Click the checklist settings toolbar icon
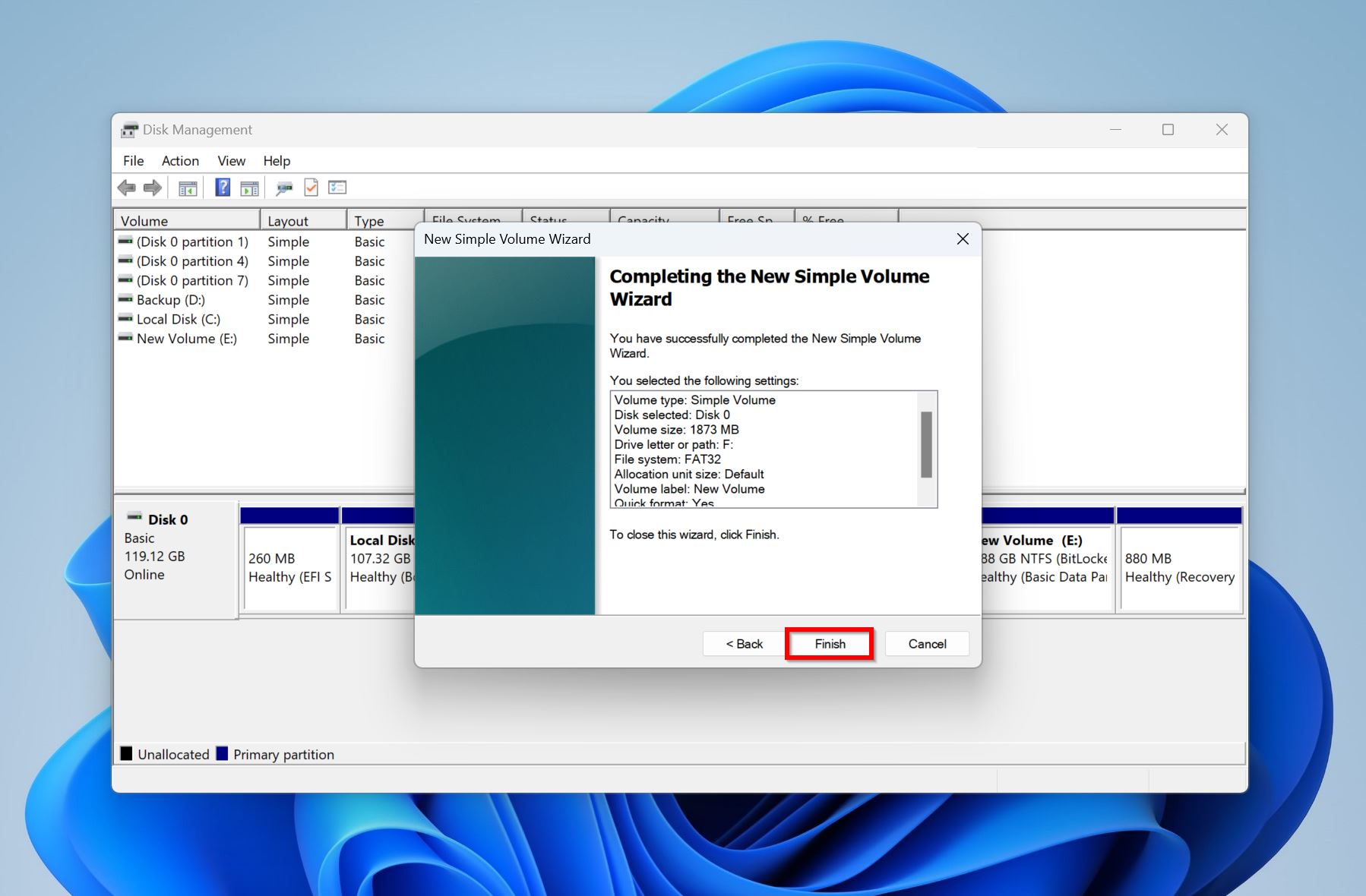 coord(337,188)
